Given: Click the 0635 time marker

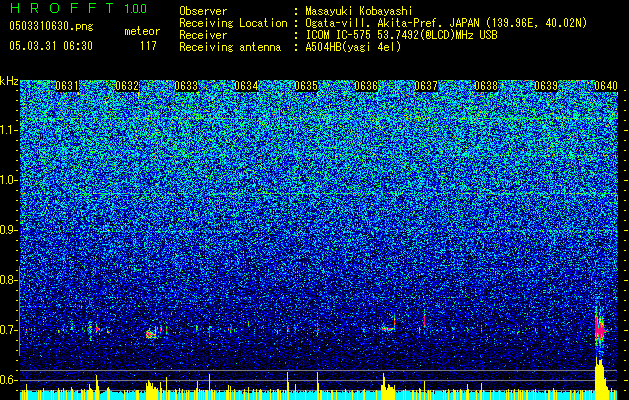Looking at the screenshot, I should (x=306, y=86).
